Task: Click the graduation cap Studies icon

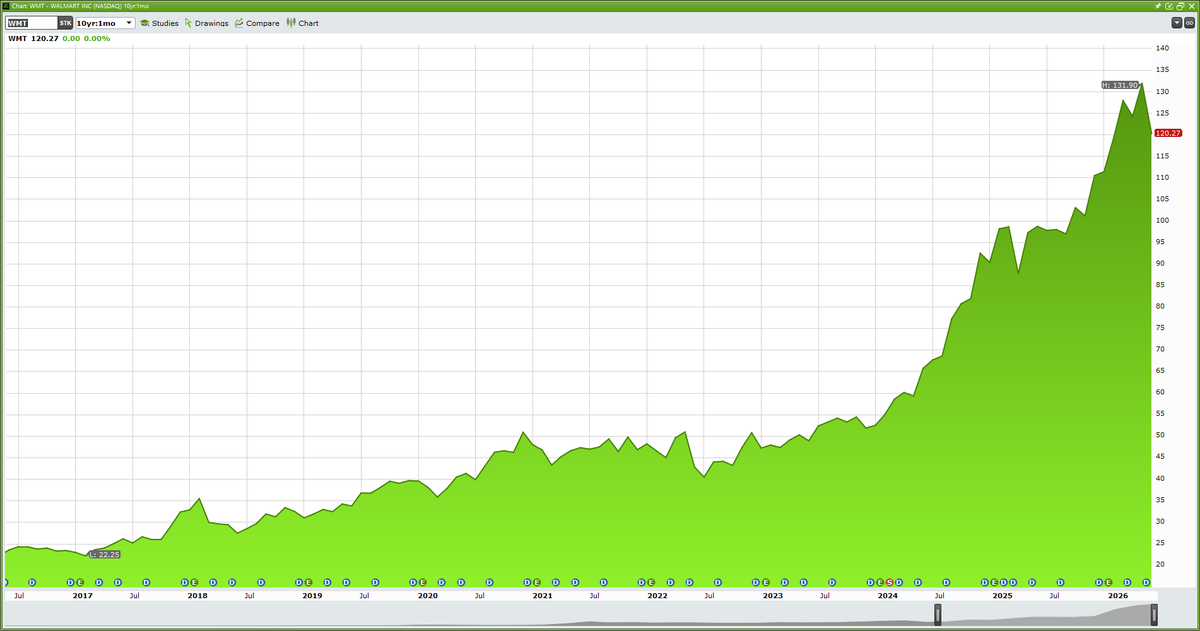Action: point(145,22)
